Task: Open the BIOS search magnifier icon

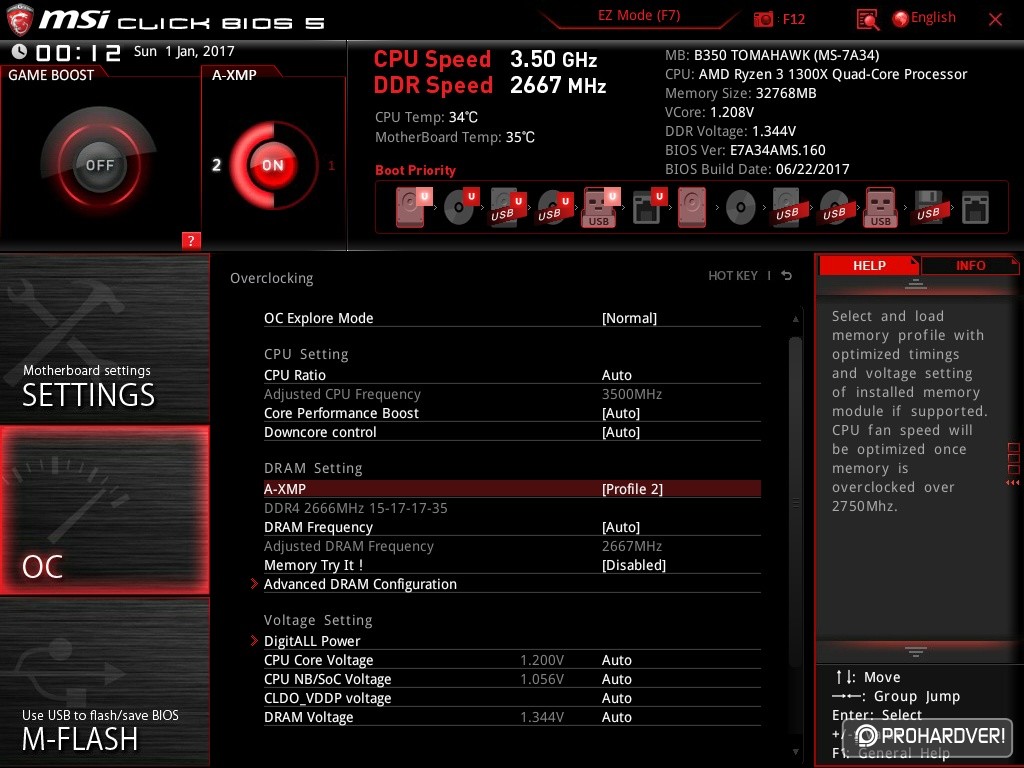Action: click(x=867, y=20)
